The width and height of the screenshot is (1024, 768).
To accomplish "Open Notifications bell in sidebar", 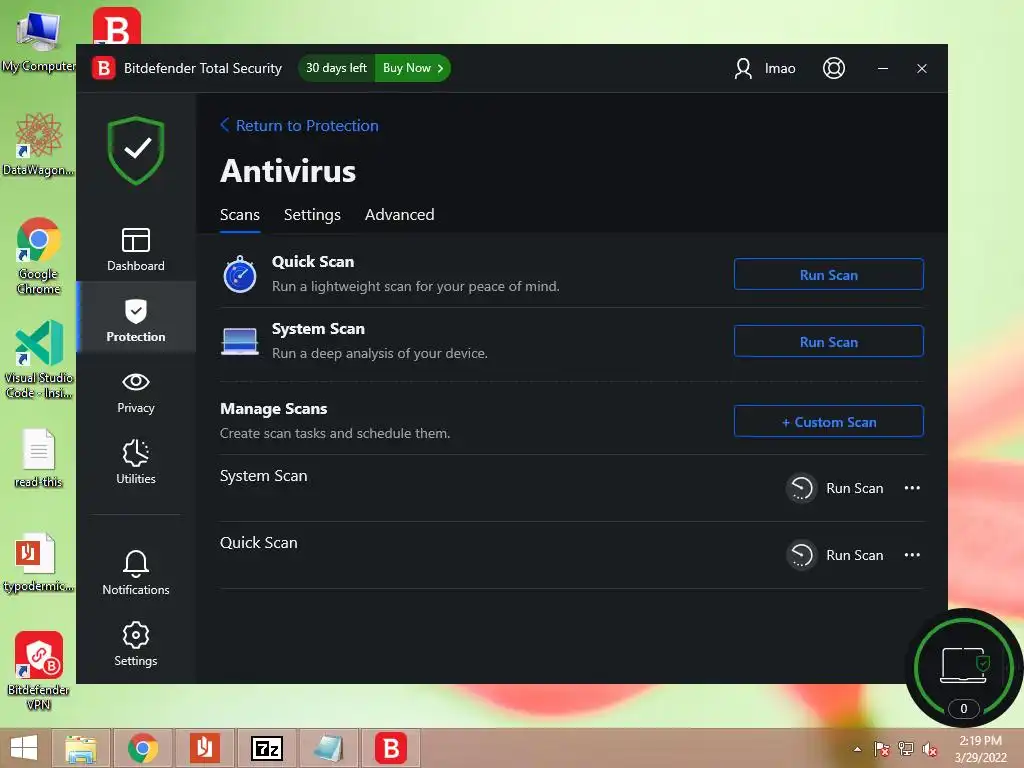I will pyautogui.click(x=136, y=573).
